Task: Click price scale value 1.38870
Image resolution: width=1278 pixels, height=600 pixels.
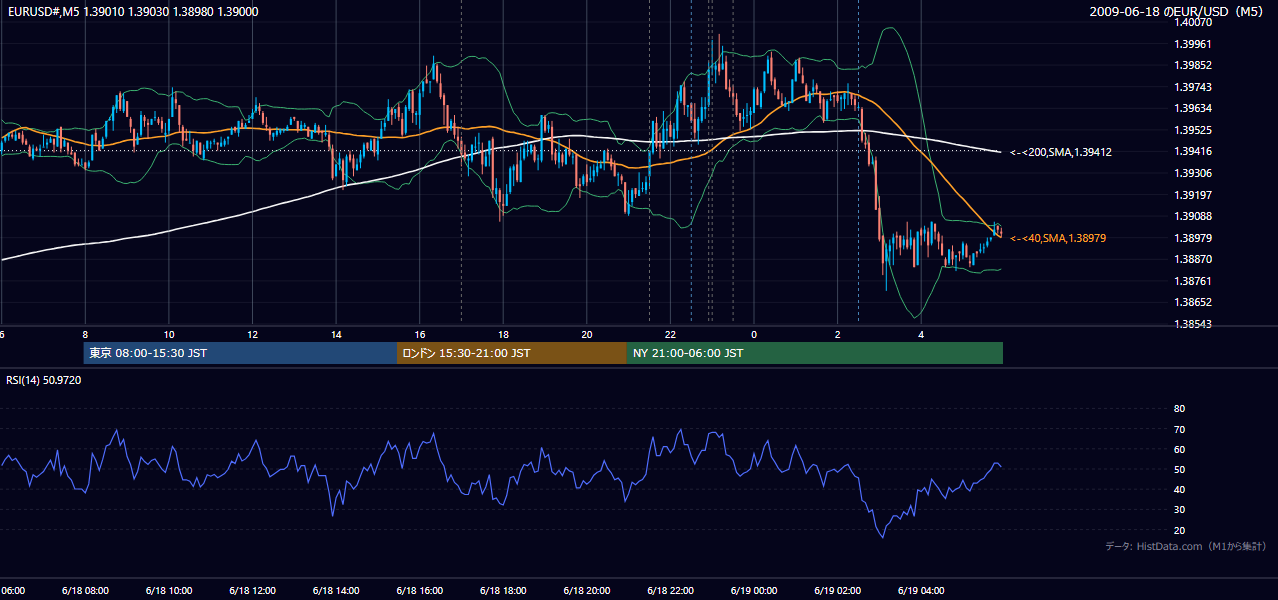Action: [x=1194, y=259]
